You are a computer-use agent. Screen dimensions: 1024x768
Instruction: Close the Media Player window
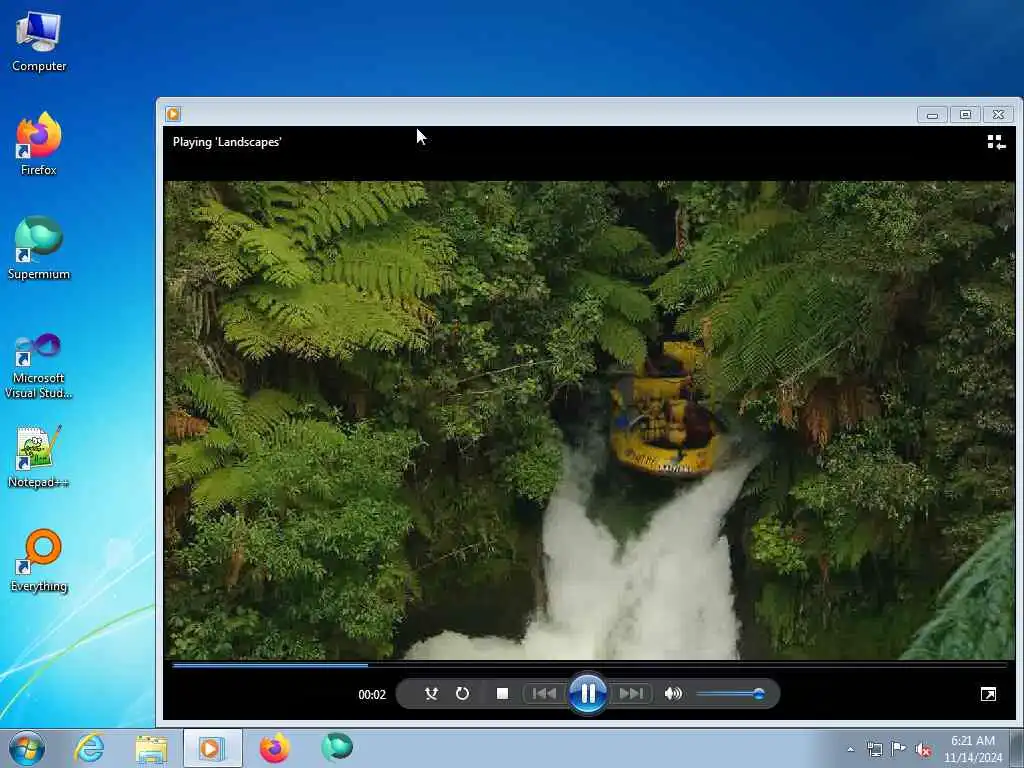(x=998, y=115)
